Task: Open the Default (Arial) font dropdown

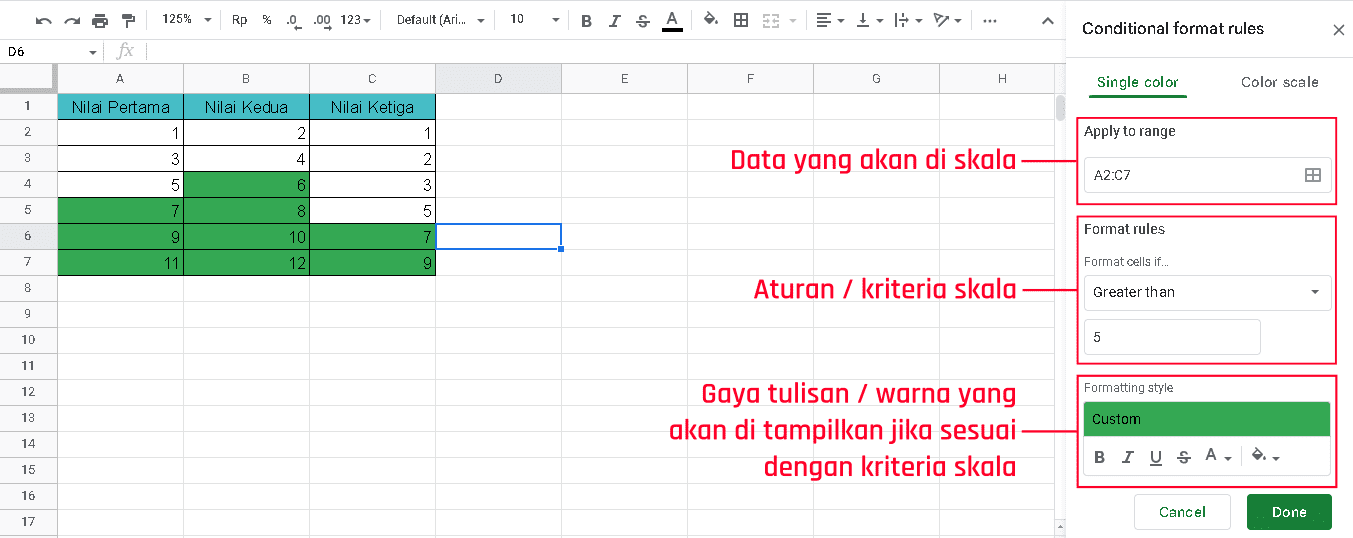Action: (440, 20)
